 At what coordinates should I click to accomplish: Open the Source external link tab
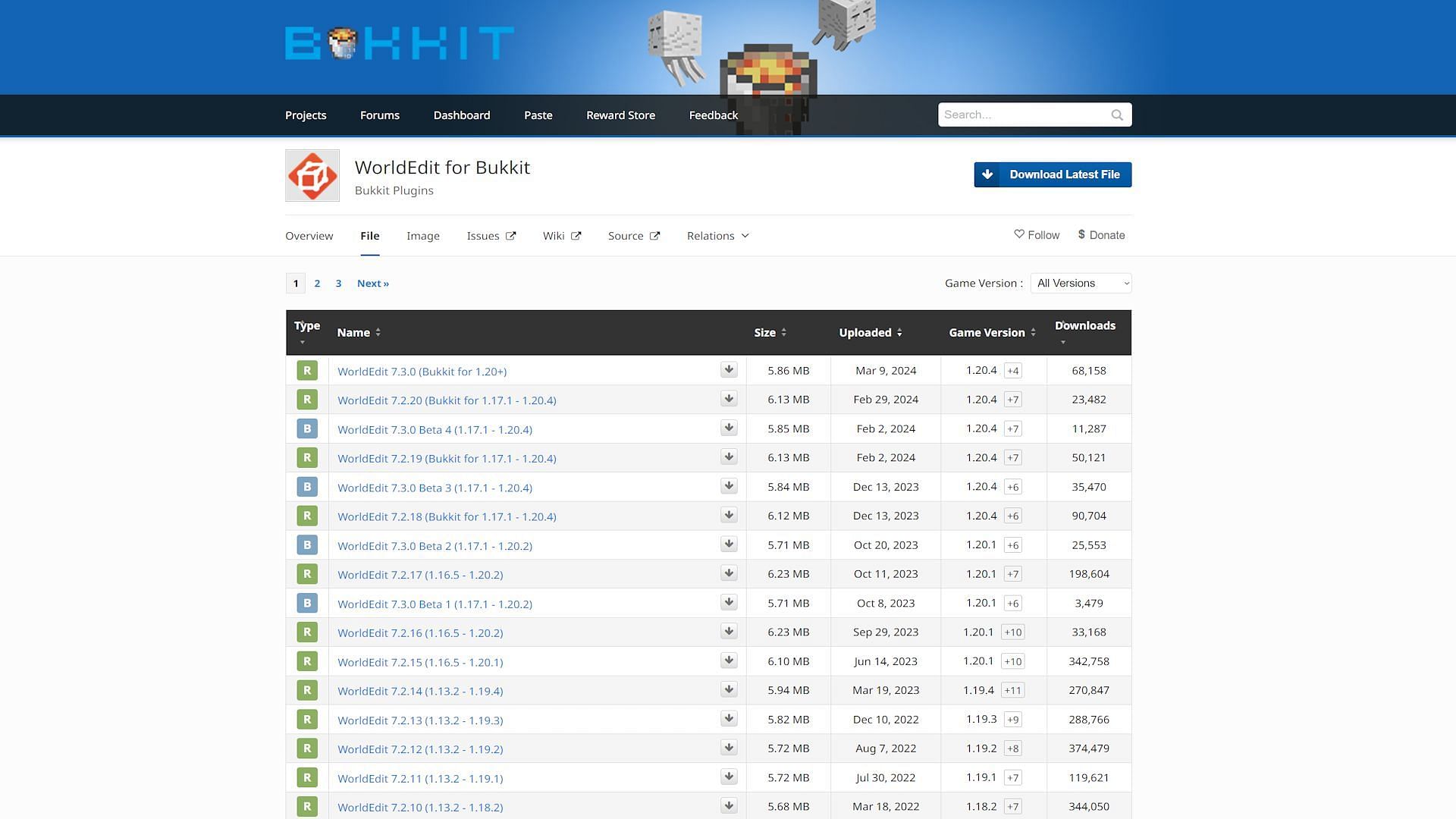[634, 236]
